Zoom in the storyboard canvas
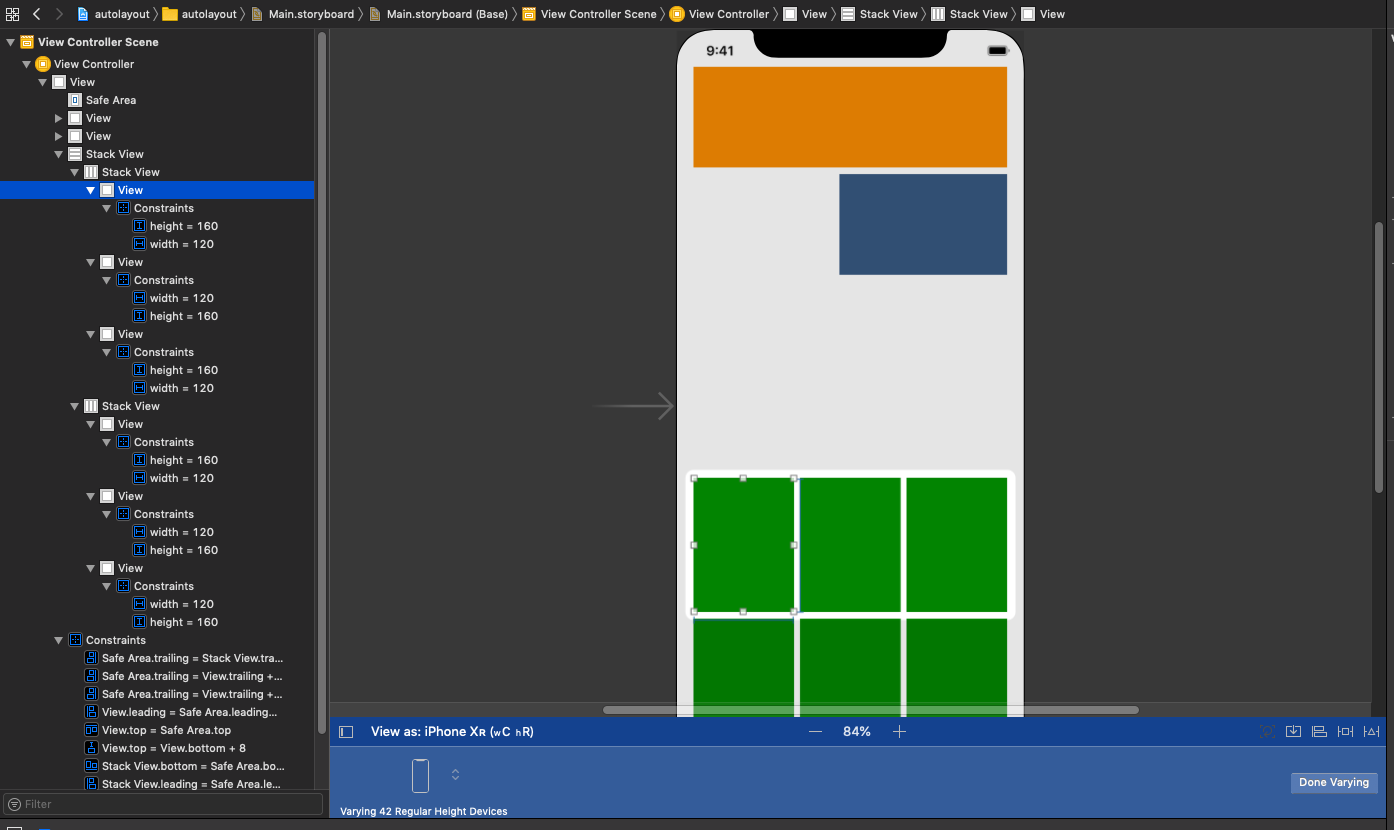This screenshot has height=830, width=1394. click(899, 732)
